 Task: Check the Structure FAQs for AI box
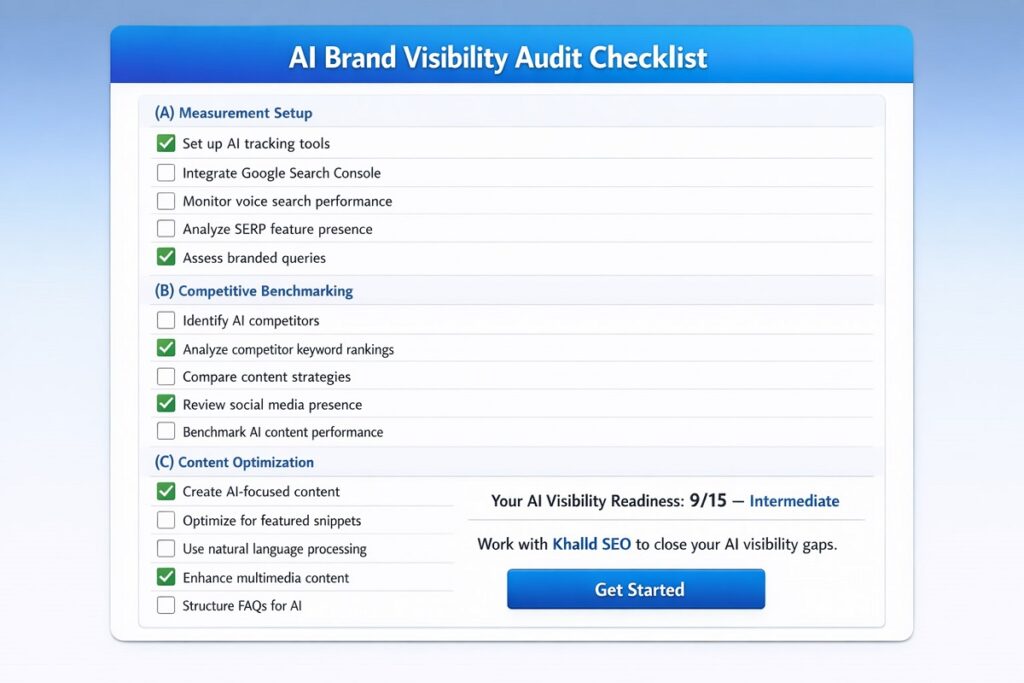pyautogui.click(x=166, y=604)
